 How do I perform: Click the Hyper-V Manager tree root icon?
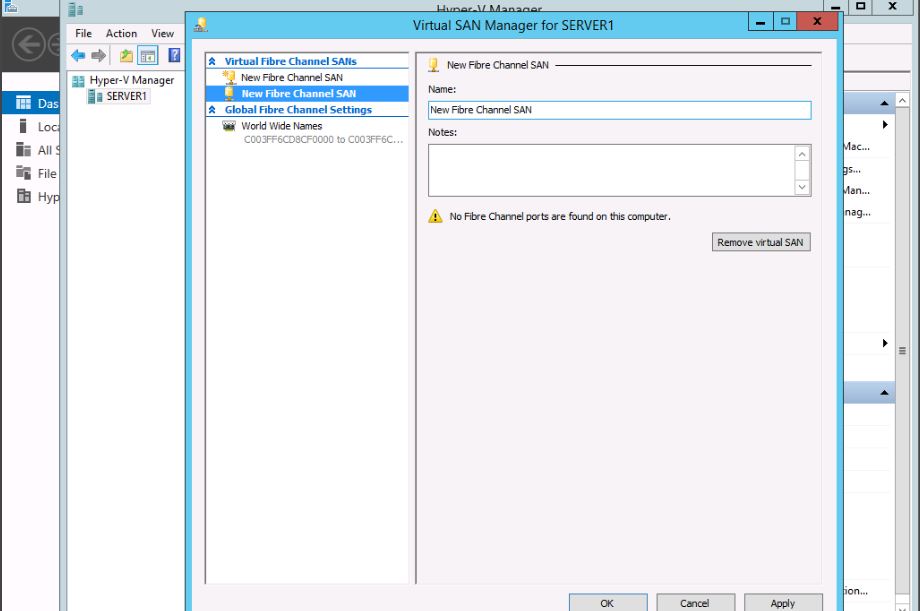coord(78,80)
